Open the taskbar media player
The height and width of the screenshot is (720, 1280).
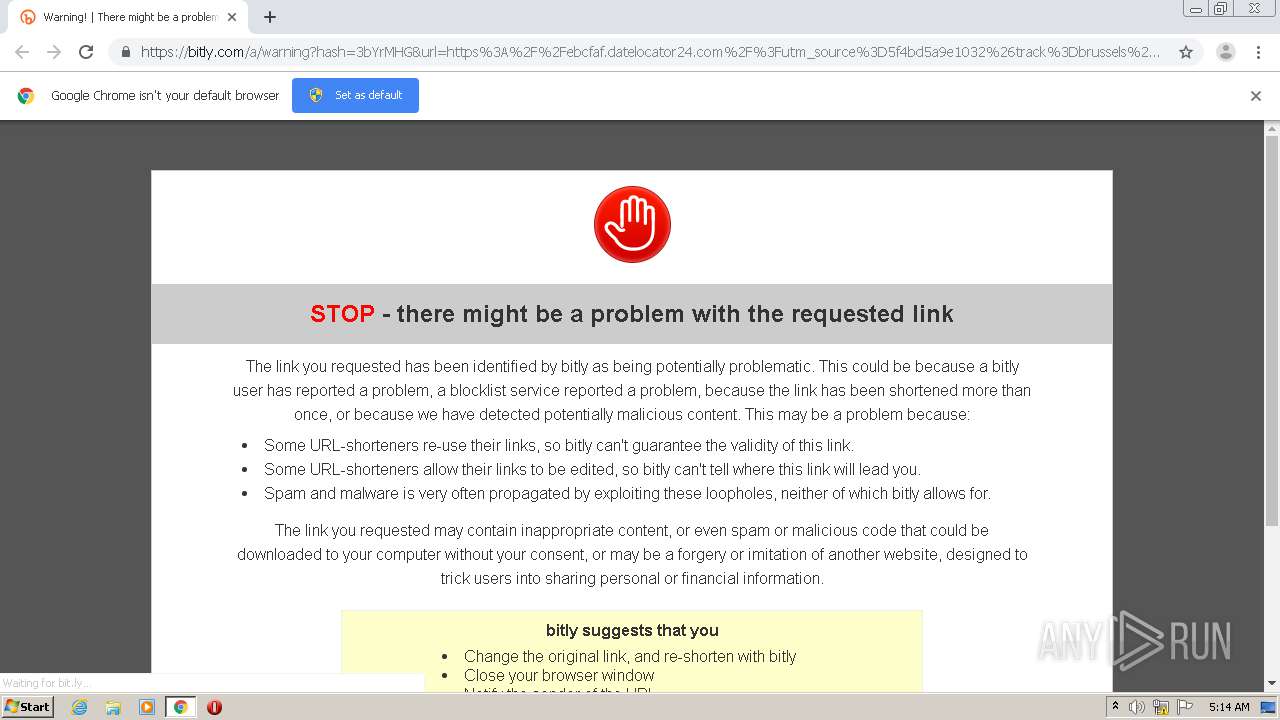(x=147, y=707)
